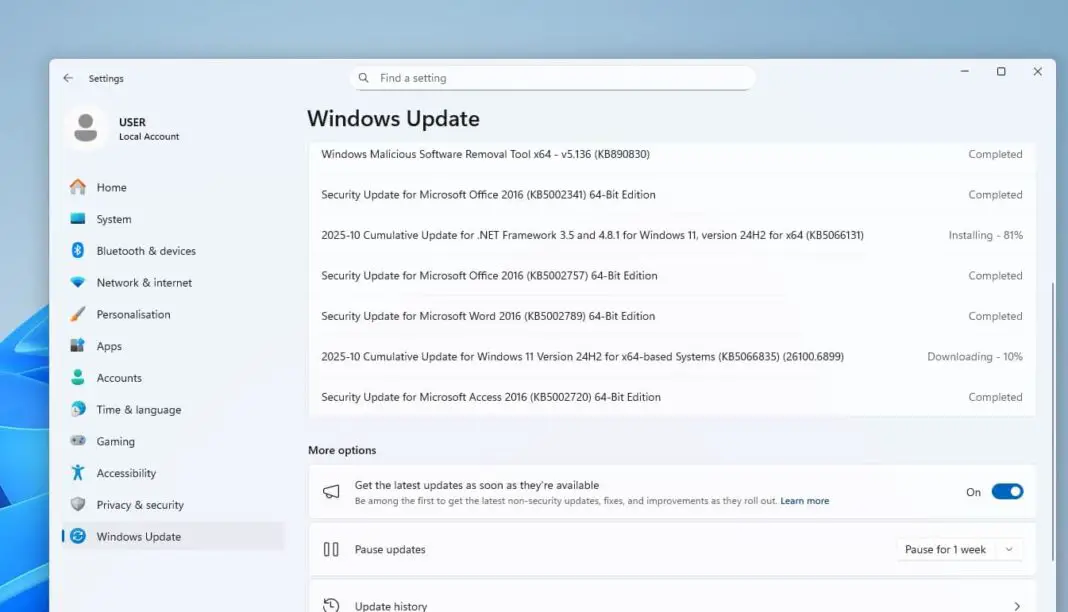Turn off 'Get the latest updates' toggle

[1007, 491]
